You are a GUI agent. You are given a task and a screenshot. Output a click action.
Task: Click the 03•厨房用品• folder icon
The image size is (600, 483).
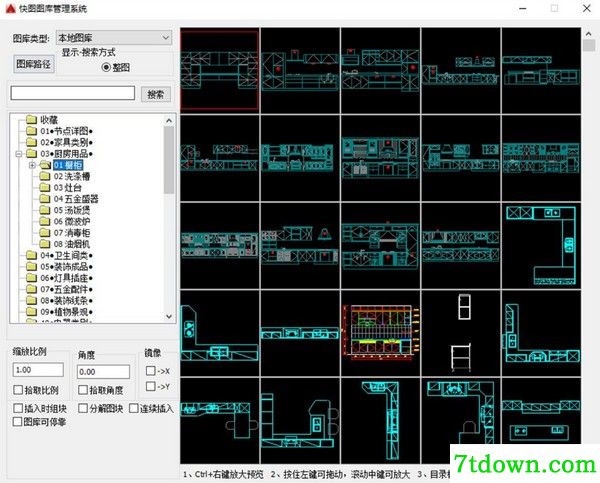coord(31,154)
